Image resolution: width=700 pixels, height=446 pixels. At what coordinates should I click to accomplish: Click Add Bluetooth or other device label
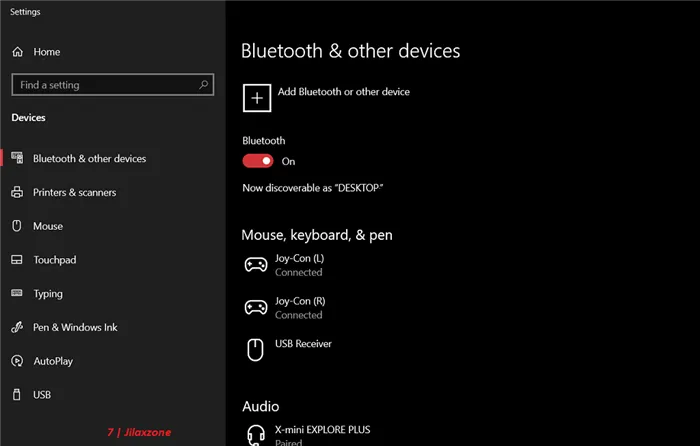[344, 92]
